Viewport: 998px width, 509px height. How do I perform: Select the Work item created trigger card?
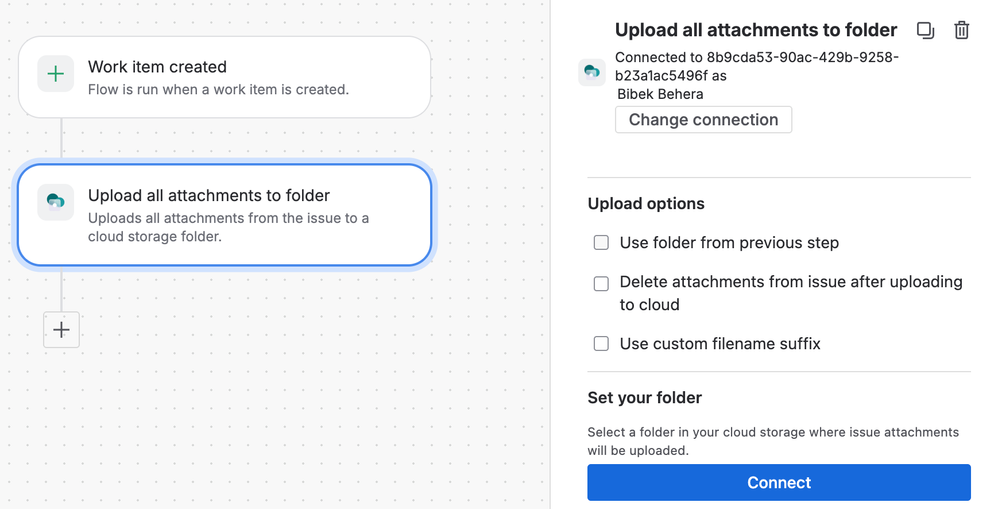[225, 77]
